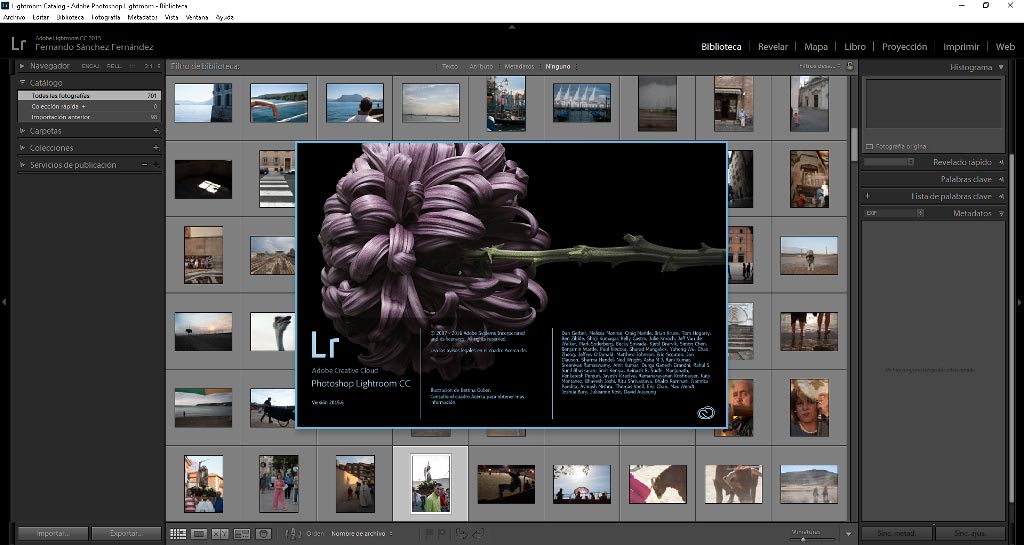This screenshot has width=1024, height=545.
Task: Select Texto library filter
Action: (x=450, y=67)
